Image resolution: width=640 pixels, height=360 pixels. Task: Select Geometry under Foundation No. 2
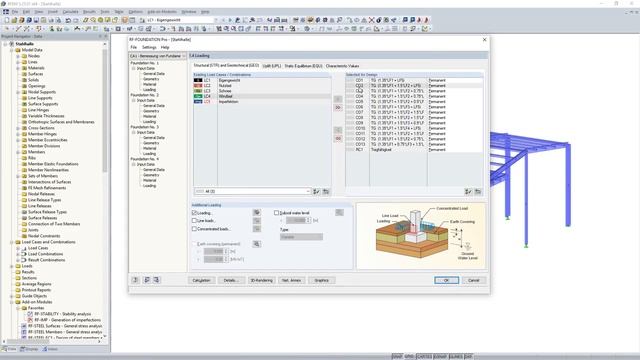click(x=151, y=111)
